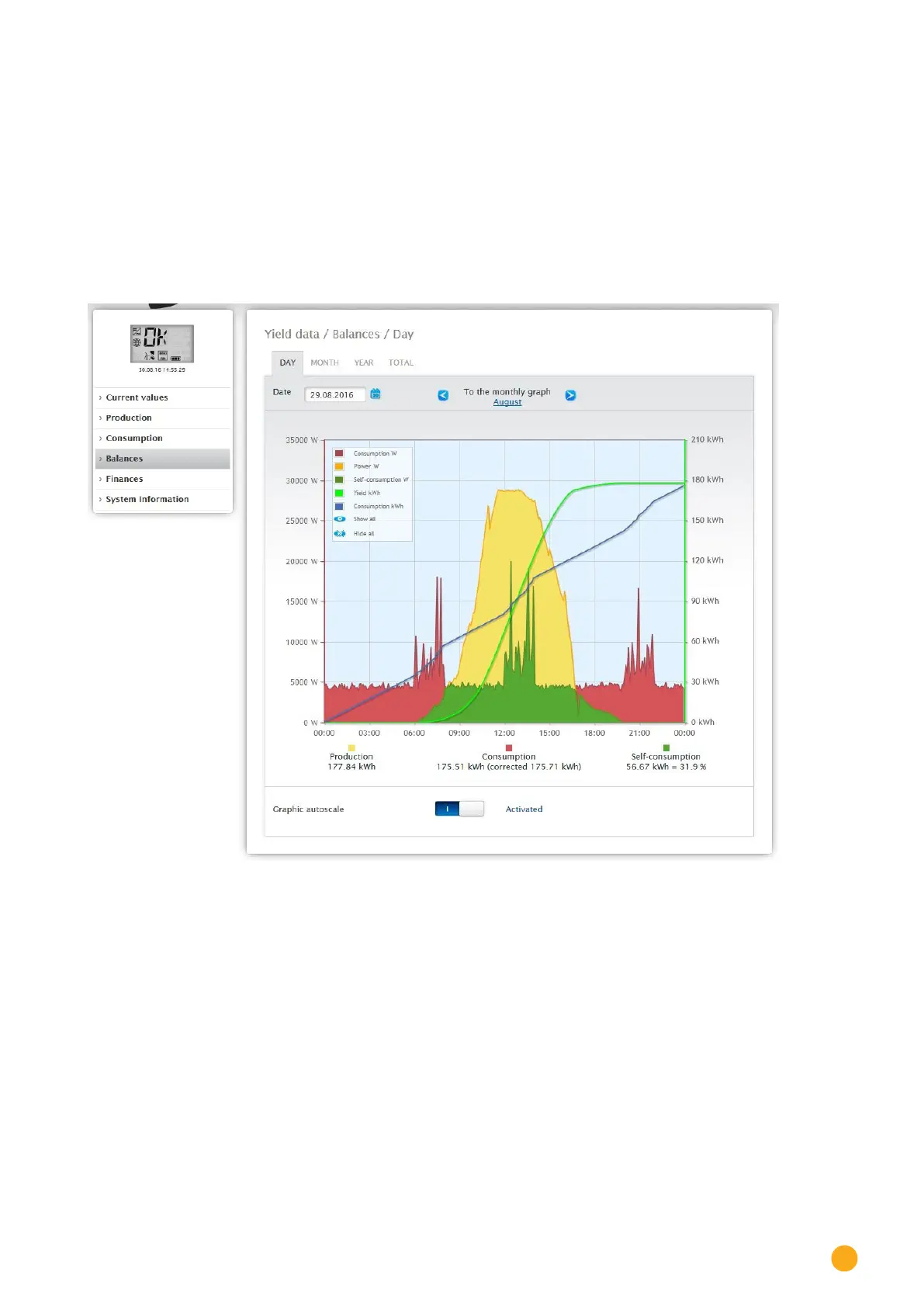Viewport: 924px width, 1307px height.
Task: Switch to the YEAR tab
Action: pyautogui.click(x=364, y=362)
